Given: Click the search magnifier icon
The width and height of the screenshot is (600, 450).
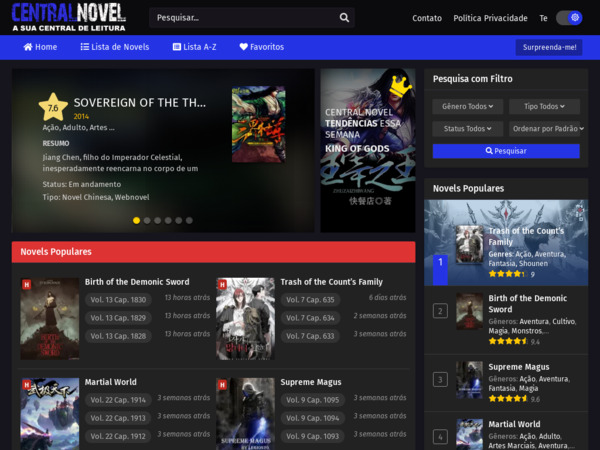Looking at the screenshot, I should click(x=344, y=18).
